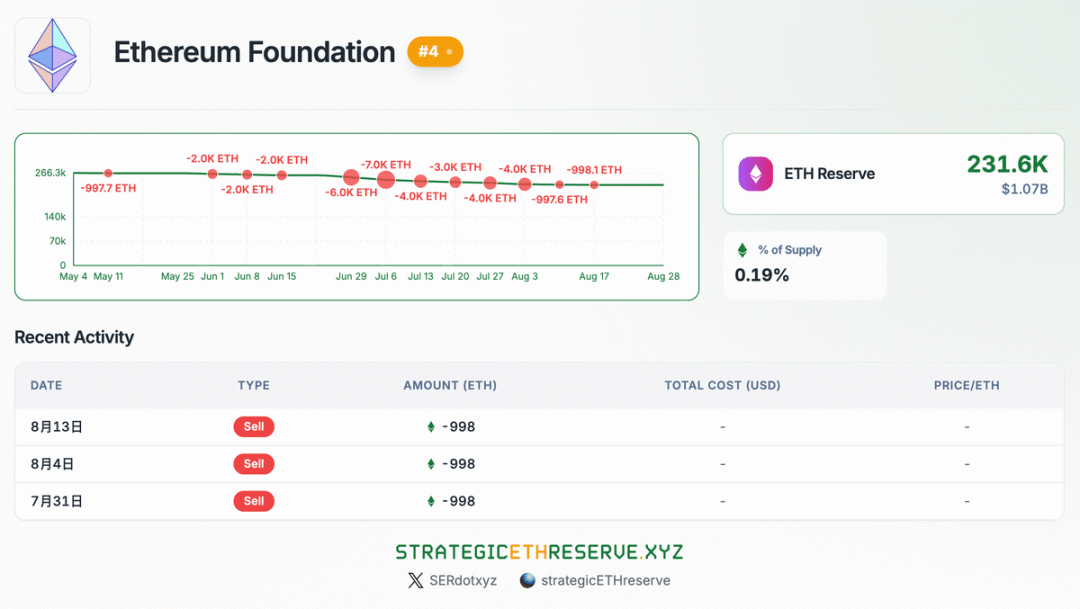Image resolution: width=1080 pixels, height=609 pixels.
Task: Sort by the AMOUNT (ETH) column header
Action: tap(450, 385)
